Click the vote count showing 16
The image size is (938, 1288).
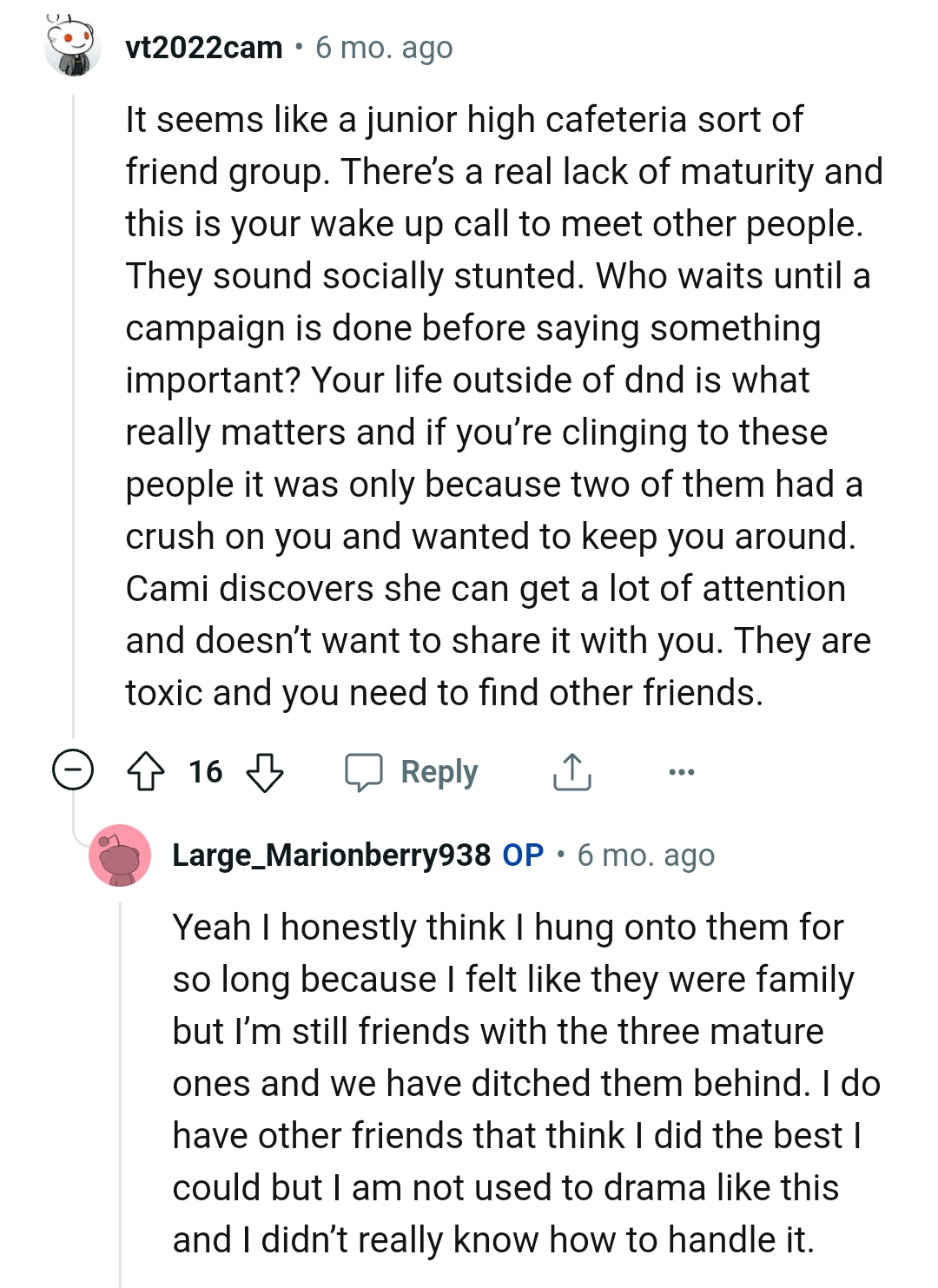tap(205, 771)
